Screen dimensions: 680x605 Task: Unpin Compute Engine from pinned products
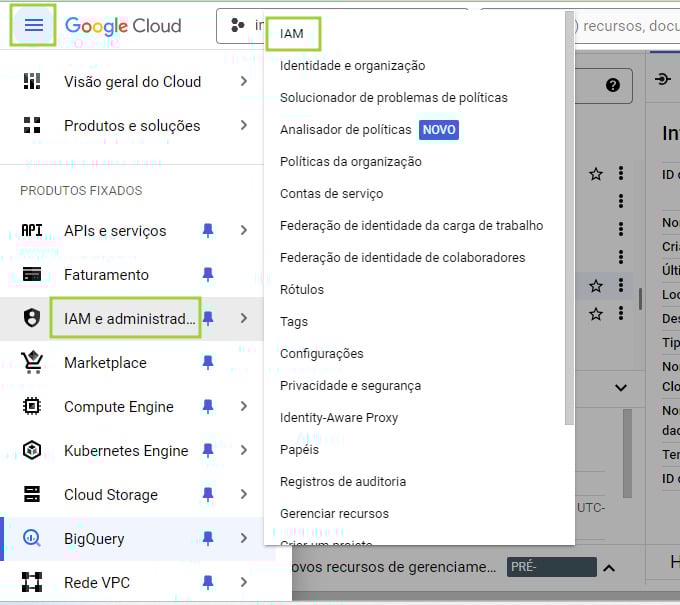coord(208,406)
